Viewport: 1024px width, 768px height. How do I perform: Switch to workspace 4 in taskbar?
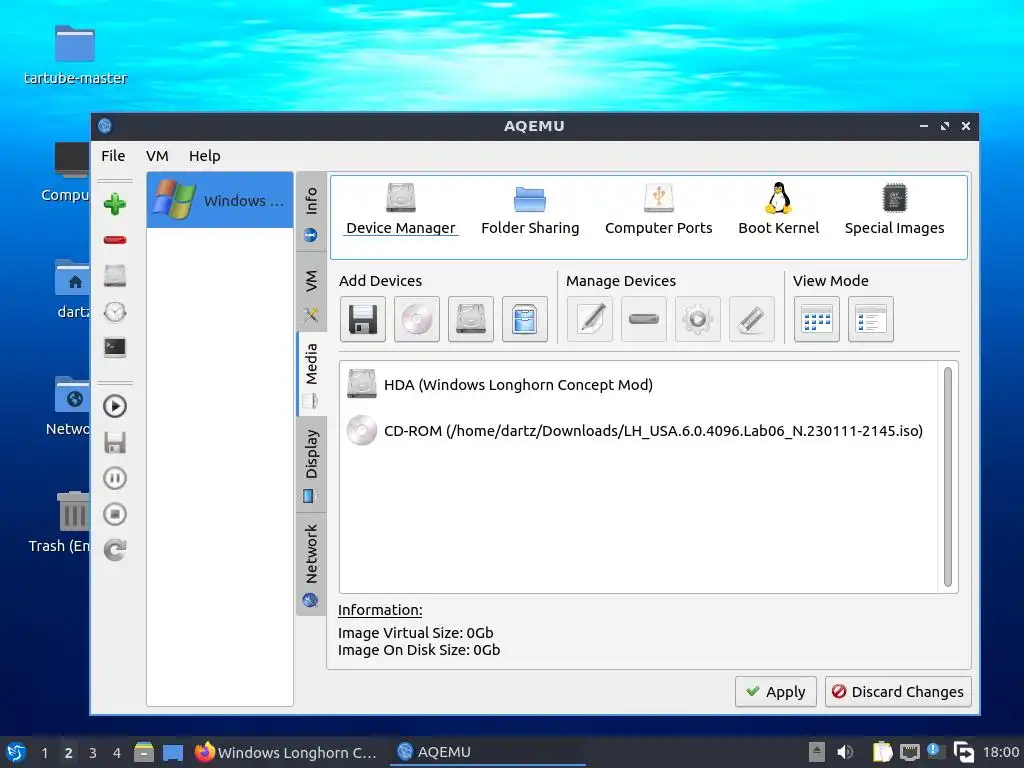(x=117, y=752)
